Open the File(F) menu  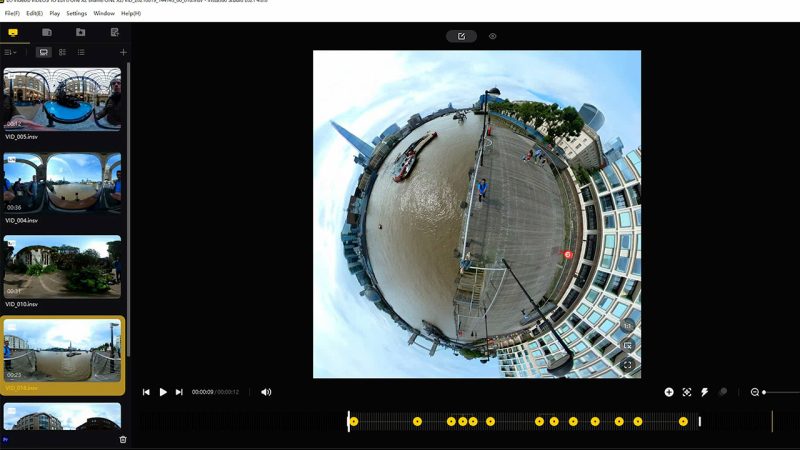coord(12,13)
